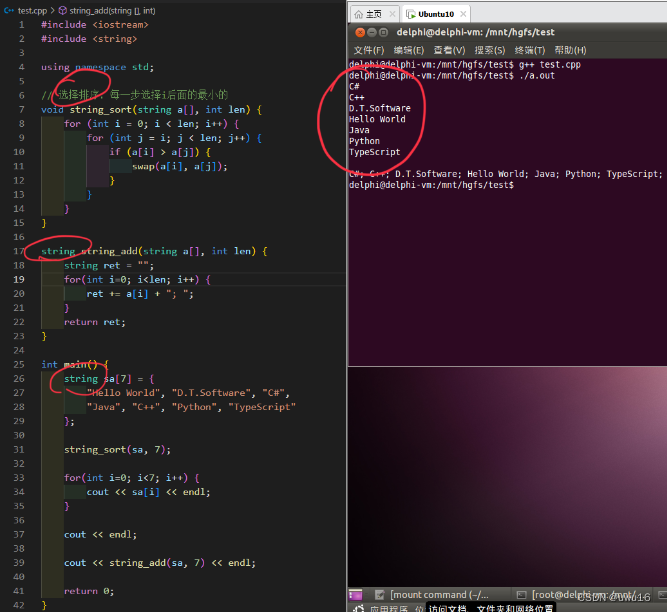Open the 编辑(E) terminal menu
Image resolution: width=667 pixels, height=612 pixels.
(409, 50)
